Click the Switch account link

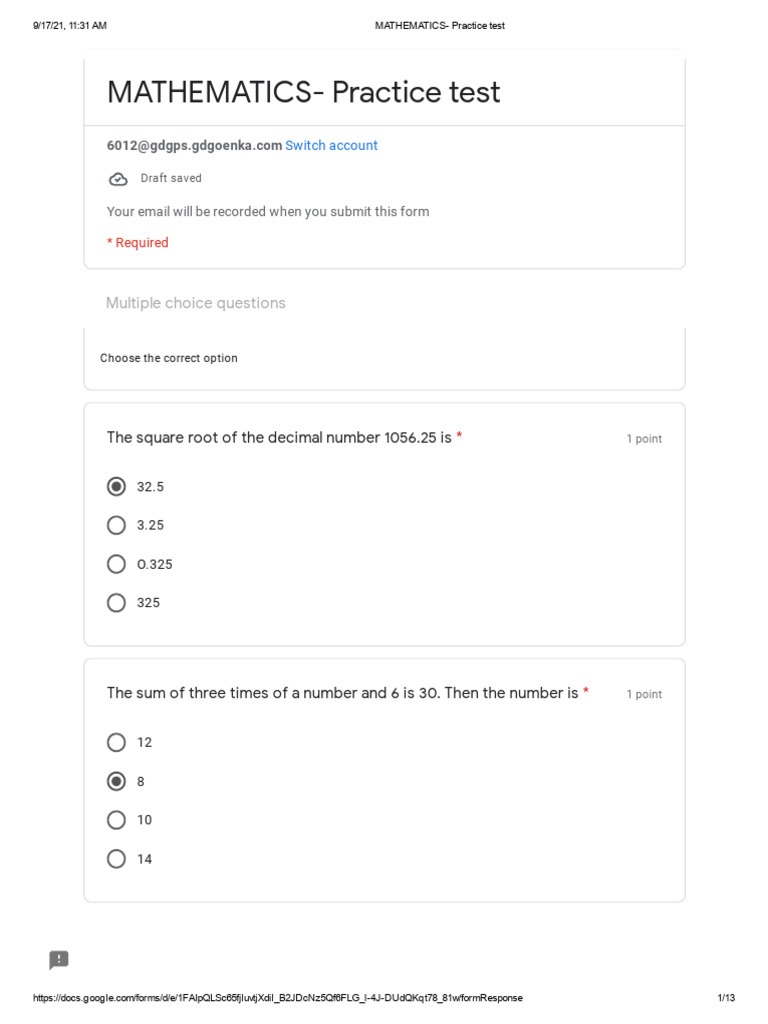click(x=331, y=146)
